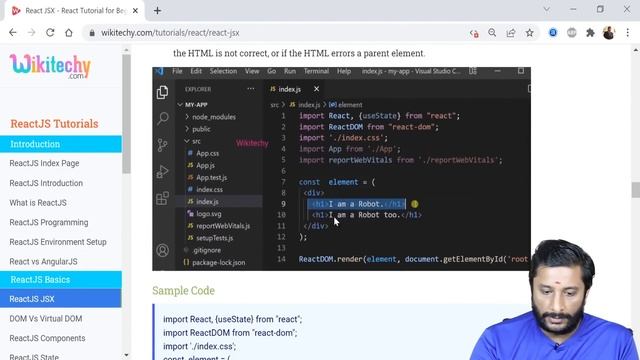
Task: Open the ReactJS Basics section
Action: click(x=61, y=280)
